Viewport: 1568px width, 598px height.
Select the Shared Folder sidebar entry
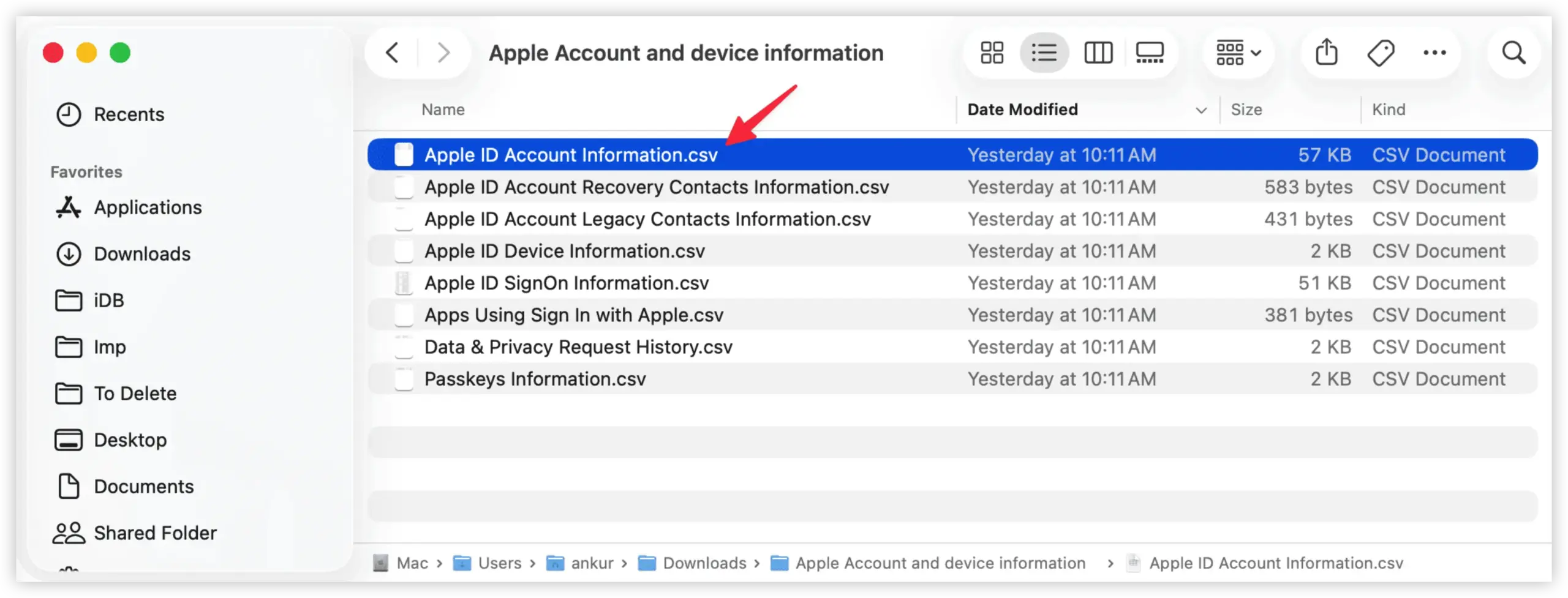point(155,533)
